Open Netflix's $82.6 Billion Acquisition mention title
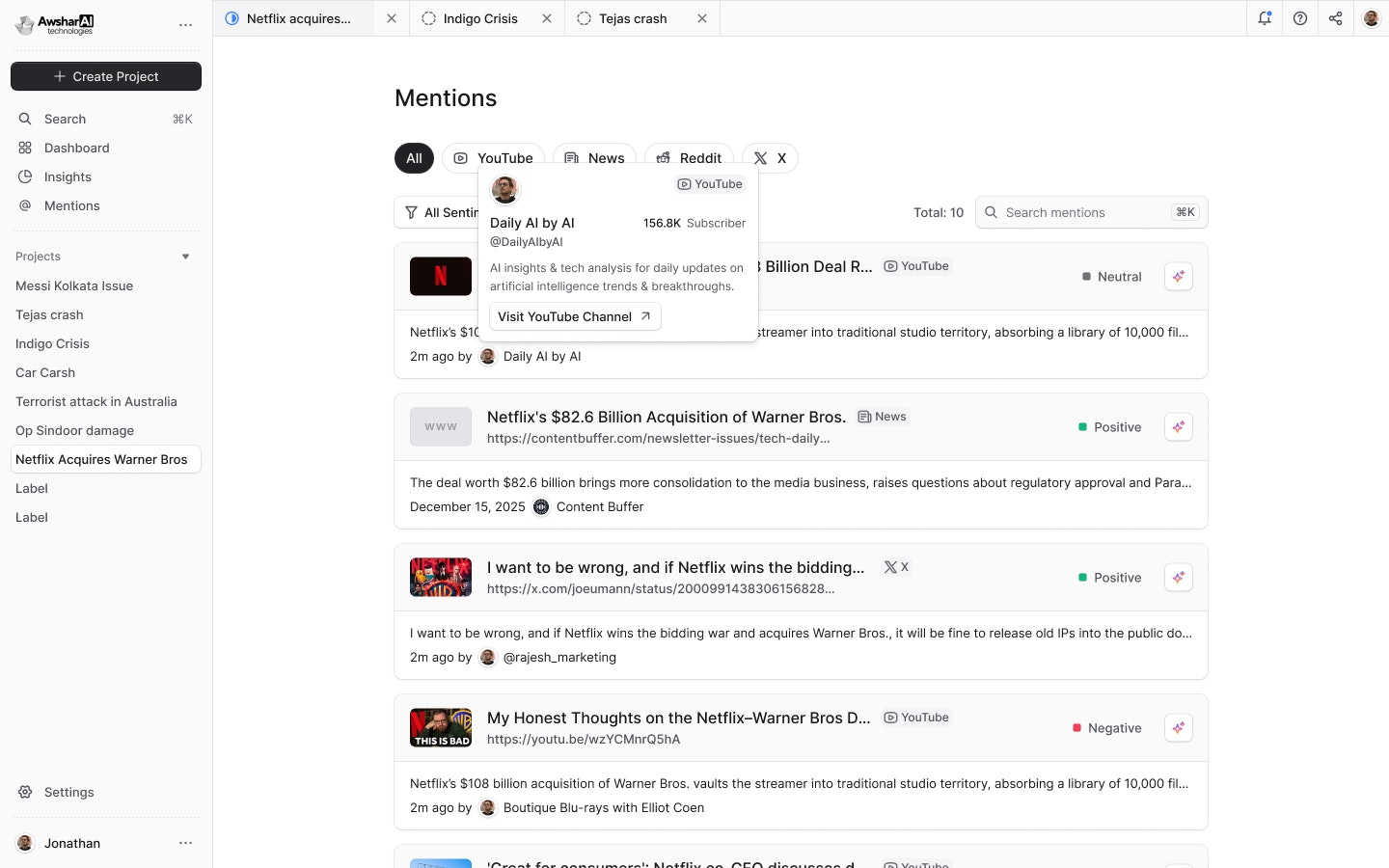The image size is (1389, 868). pos(667,418)
